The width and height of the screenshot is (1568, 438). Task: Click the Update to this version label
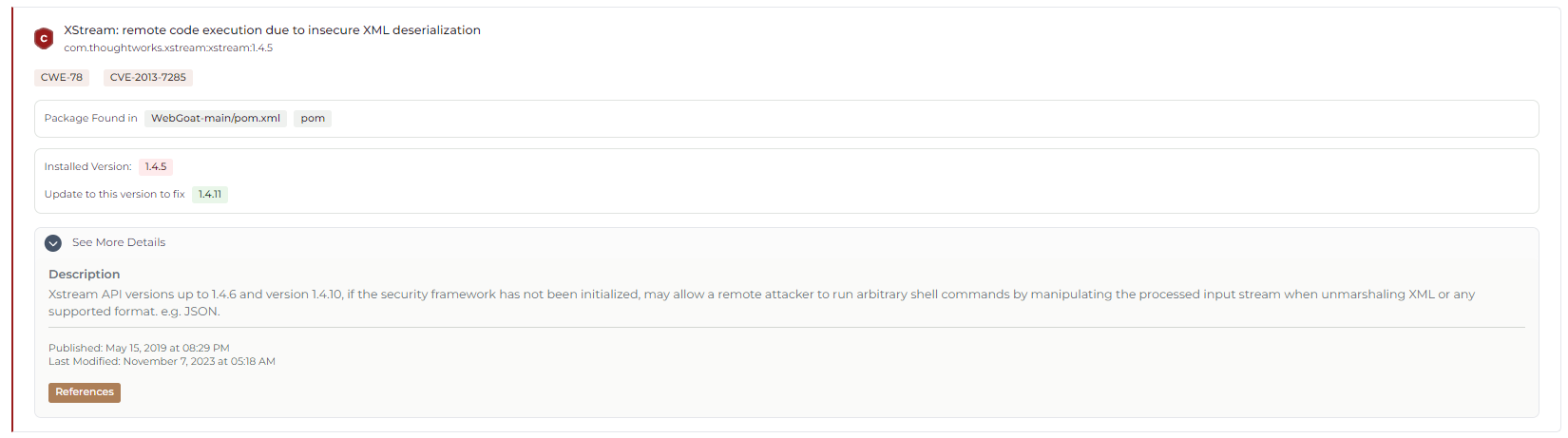tap(115, 195)
